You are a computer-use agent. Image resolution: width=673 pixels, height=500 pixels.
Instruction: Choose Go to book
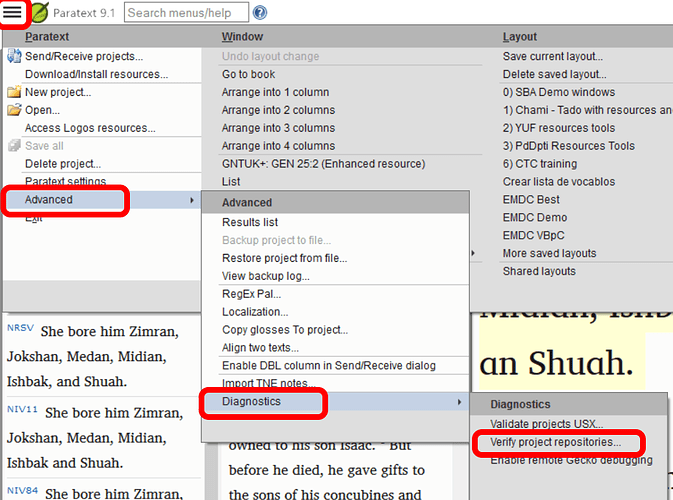coord(249,74)
